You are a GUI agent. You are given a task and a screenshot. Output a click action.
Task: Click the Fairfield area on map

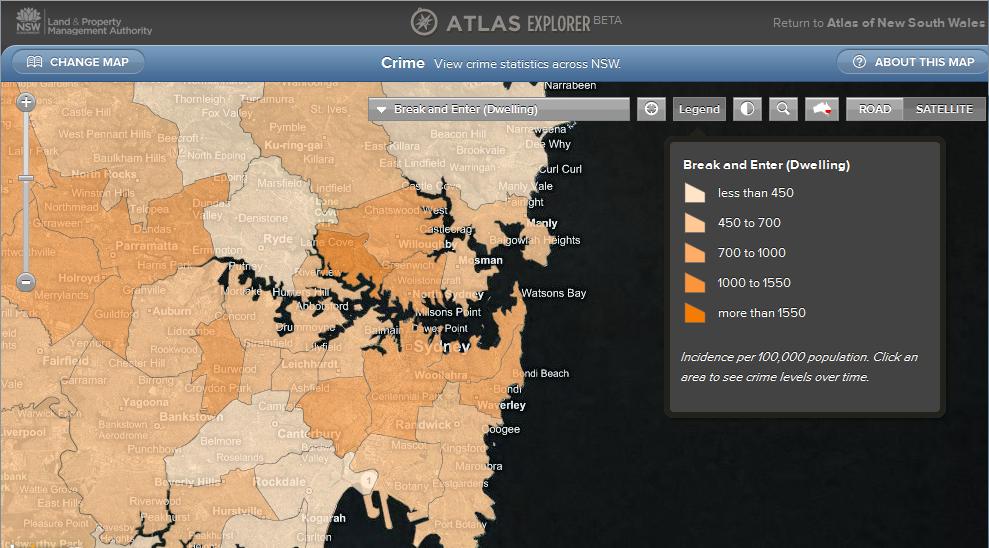tap(66, 361)
